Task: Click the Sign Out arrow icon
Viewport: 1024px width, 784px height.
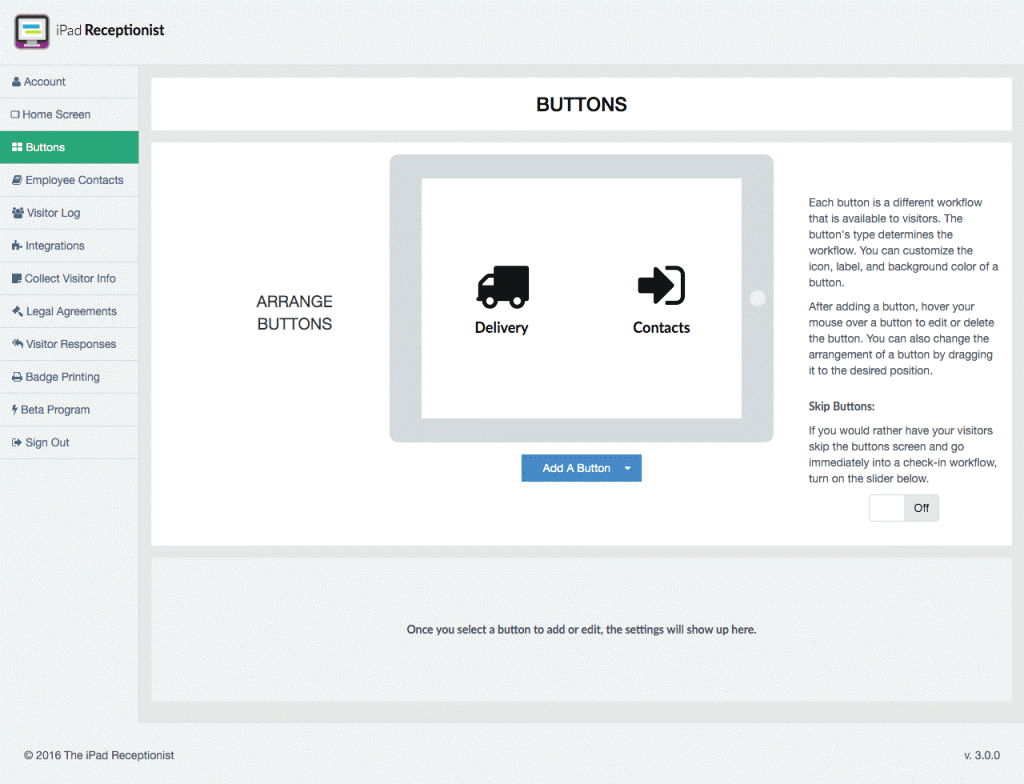Action: (x=17, y=442)
